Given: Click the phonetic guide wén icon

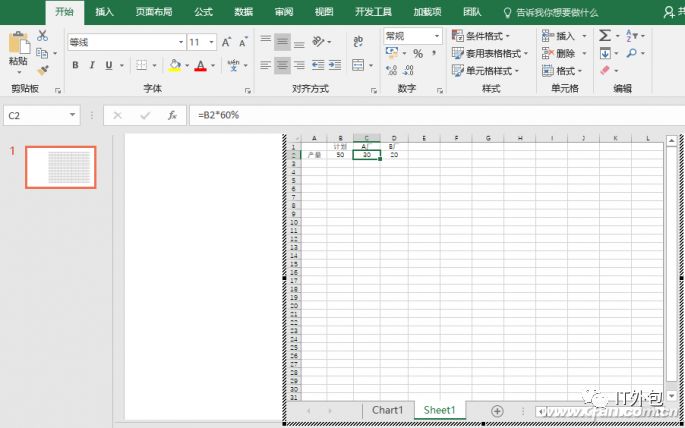Looking at the screenshot, I should (235, 66).
